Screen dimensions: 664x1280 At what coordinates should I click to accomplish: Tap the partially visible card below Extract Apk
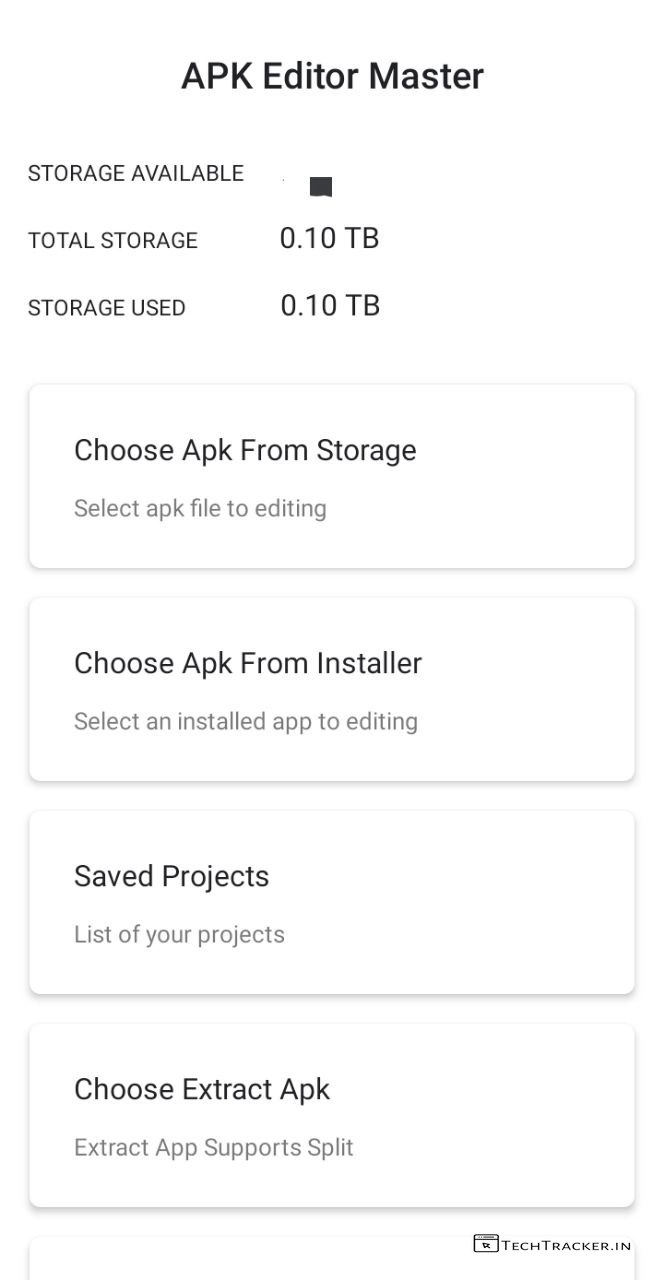[250, 1260]
